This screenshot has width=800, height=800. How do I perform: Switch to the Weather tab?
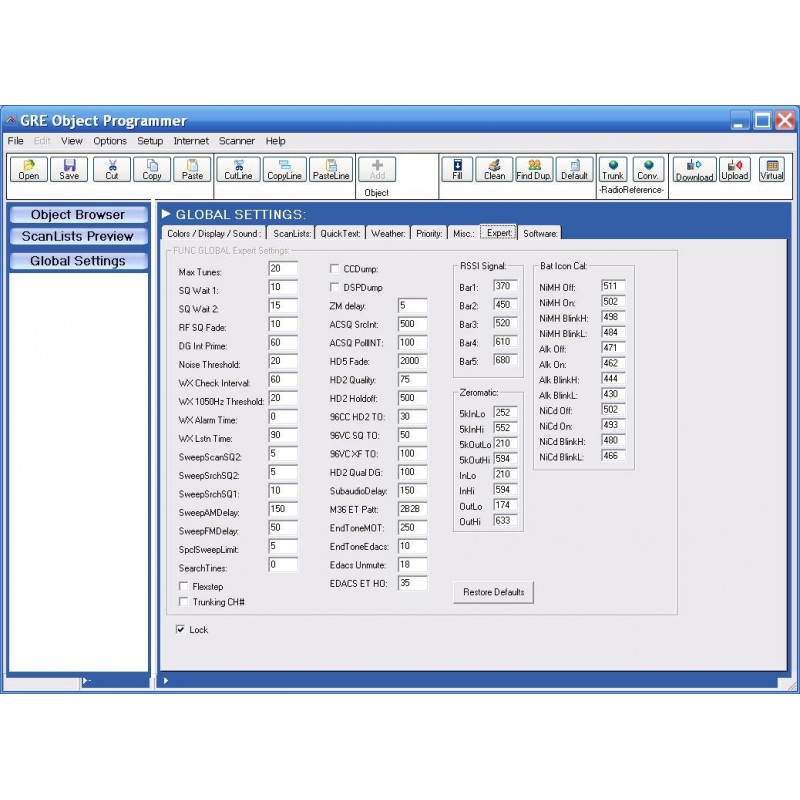pyautogui.click(x=387, y=232)
